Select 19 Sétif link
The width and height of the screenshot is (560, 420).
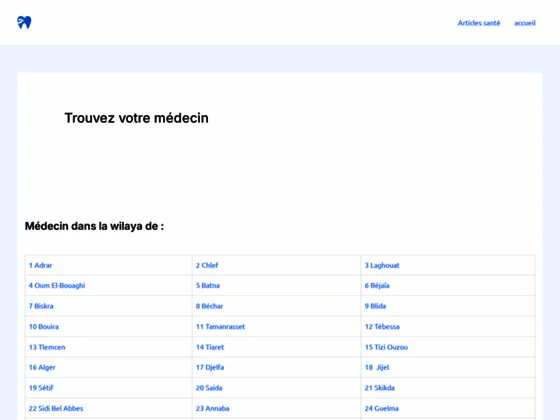pyautogui.click(x=41, y=388)
